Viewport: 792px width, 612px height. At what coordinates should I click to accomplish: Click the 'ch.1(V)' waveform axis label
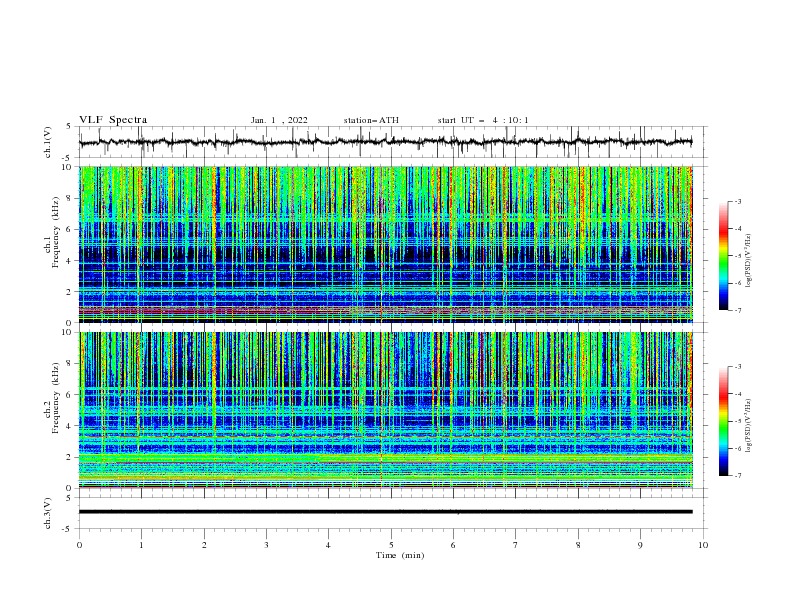click(x=48, y=142)
